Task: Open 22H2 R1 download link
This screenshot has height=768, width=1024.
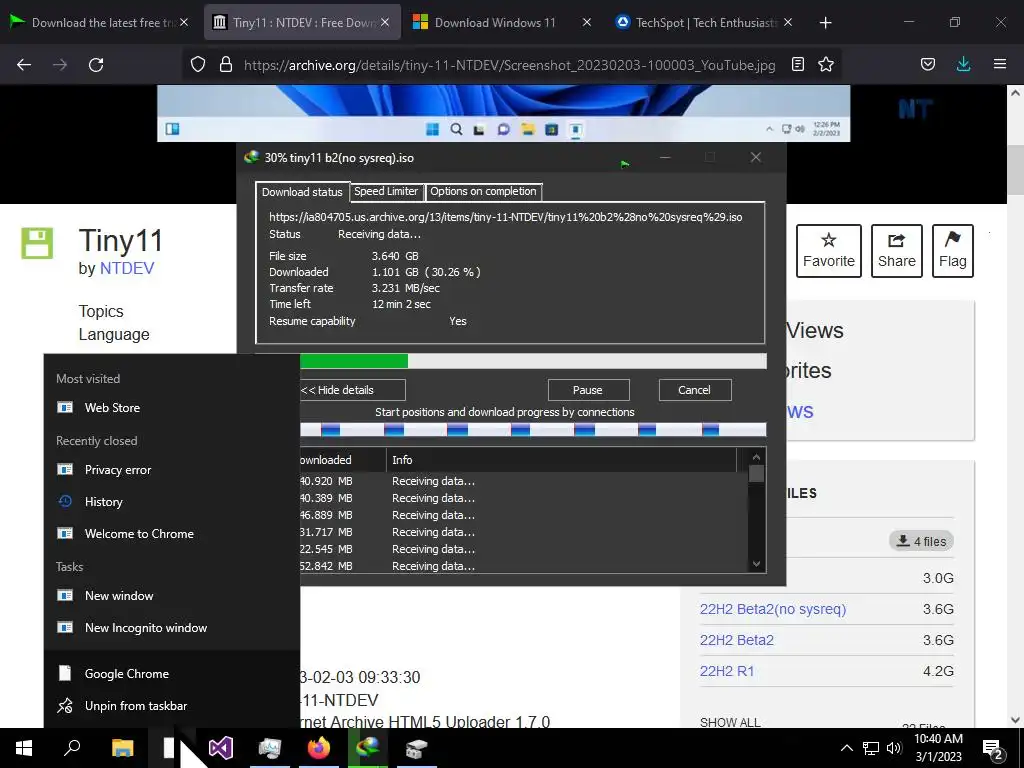Action: coord(727,671)
